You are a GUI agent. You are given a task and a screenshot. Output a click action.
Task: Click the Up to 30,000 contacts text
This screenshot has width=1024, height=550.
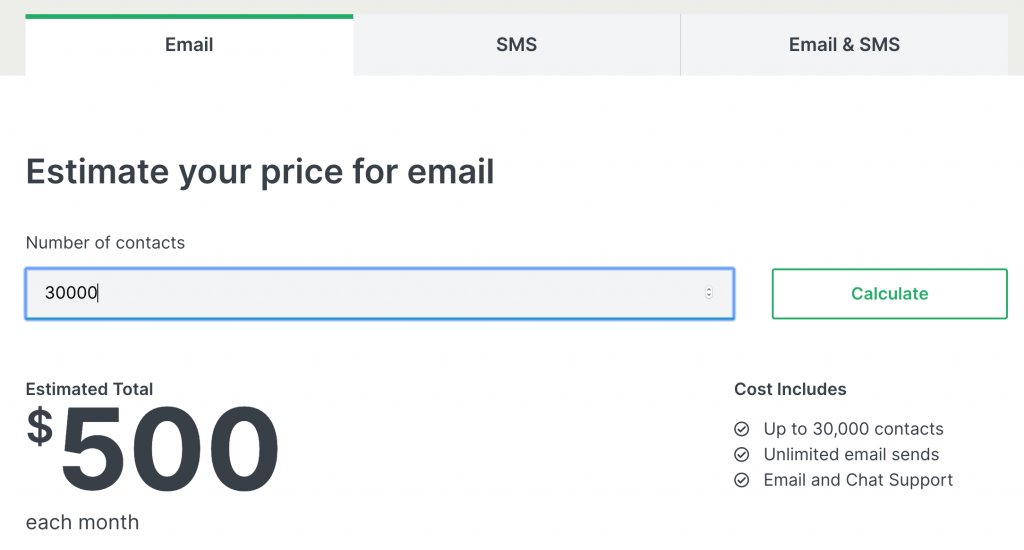click(x=853, y=429)
